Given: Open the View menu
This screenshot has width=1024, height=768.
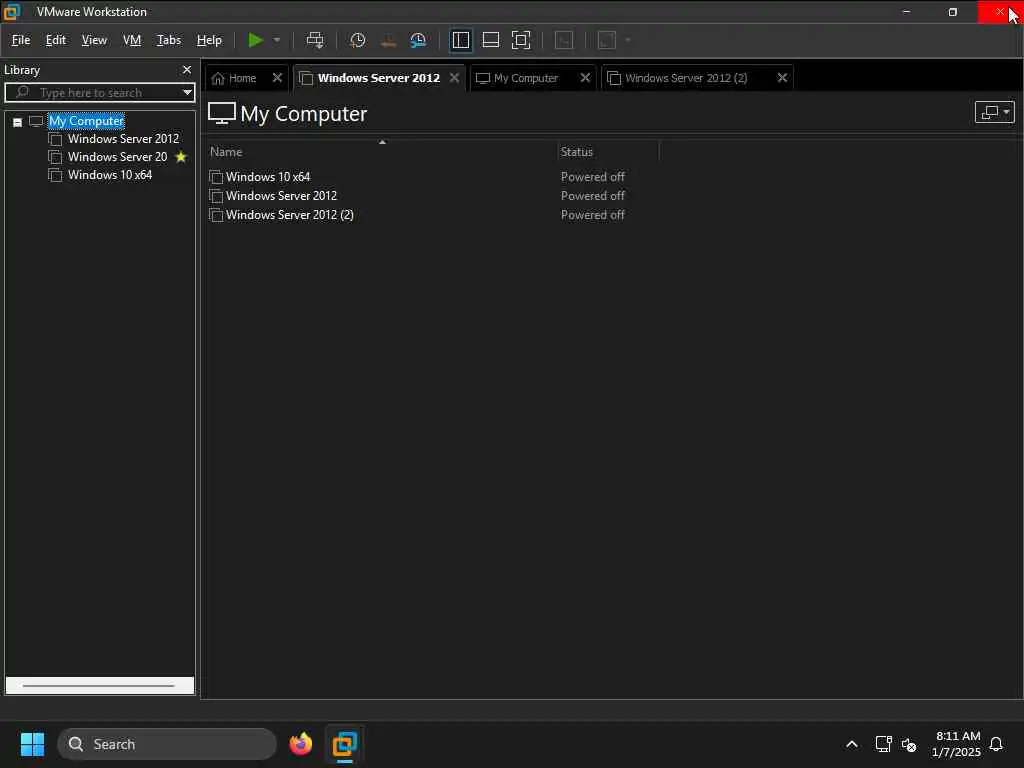Looking at the screenshot, I should click(94, 40).
